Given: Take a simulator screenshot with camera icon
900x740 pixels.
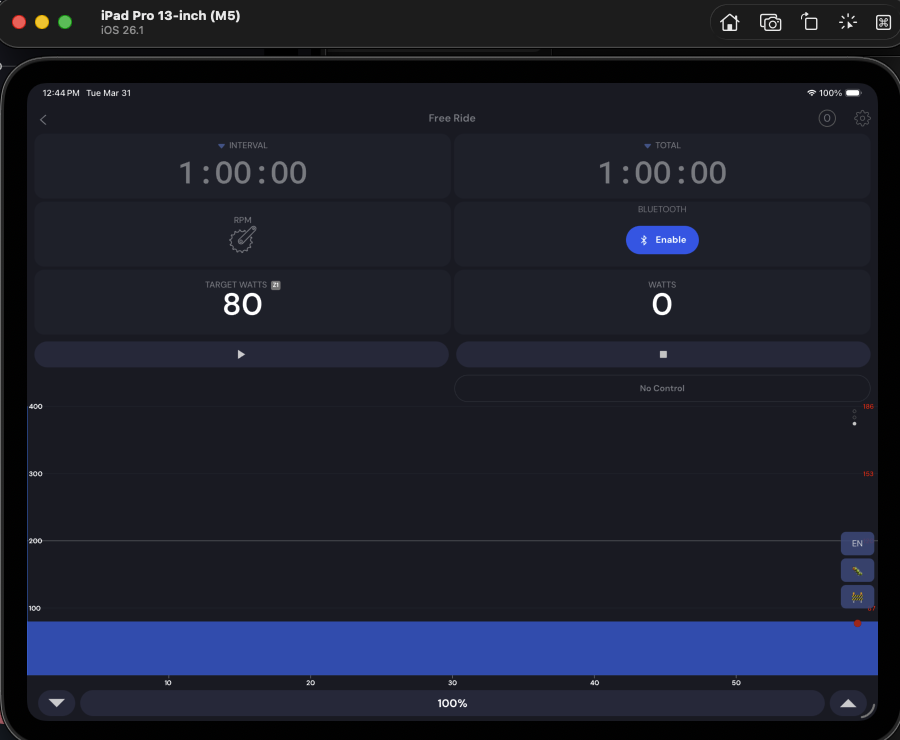Looking at the screenshot, I should pos(770,23).
